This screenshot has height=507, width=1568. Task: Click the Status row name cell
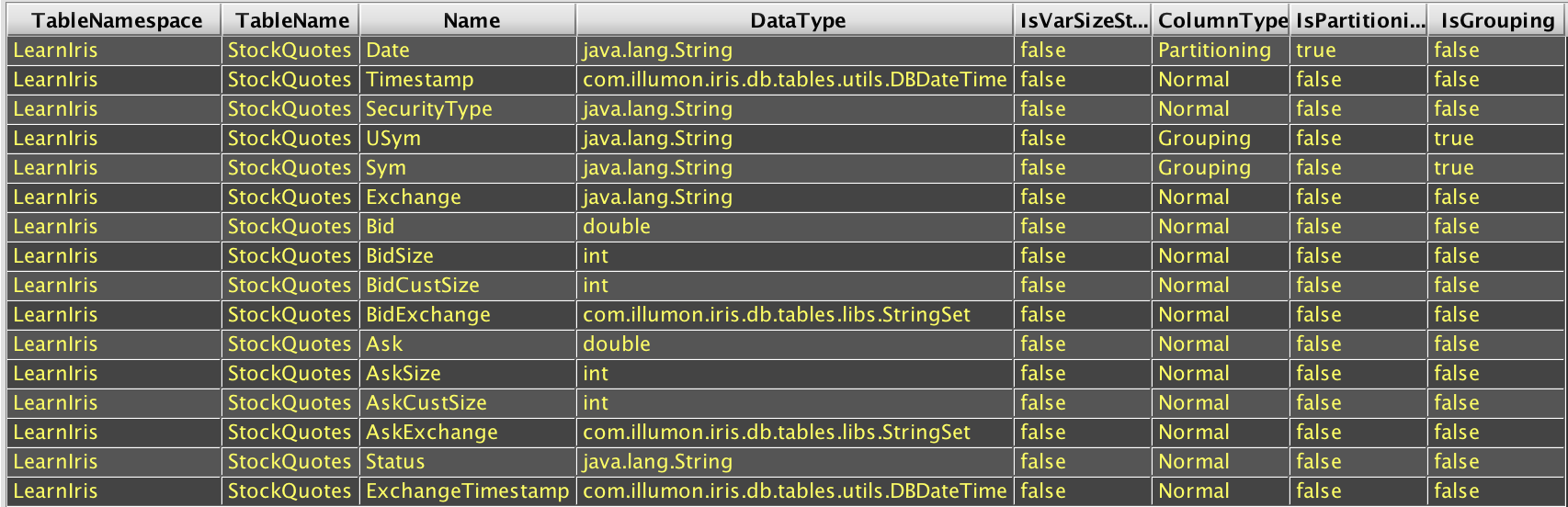[x=395, y=462]
